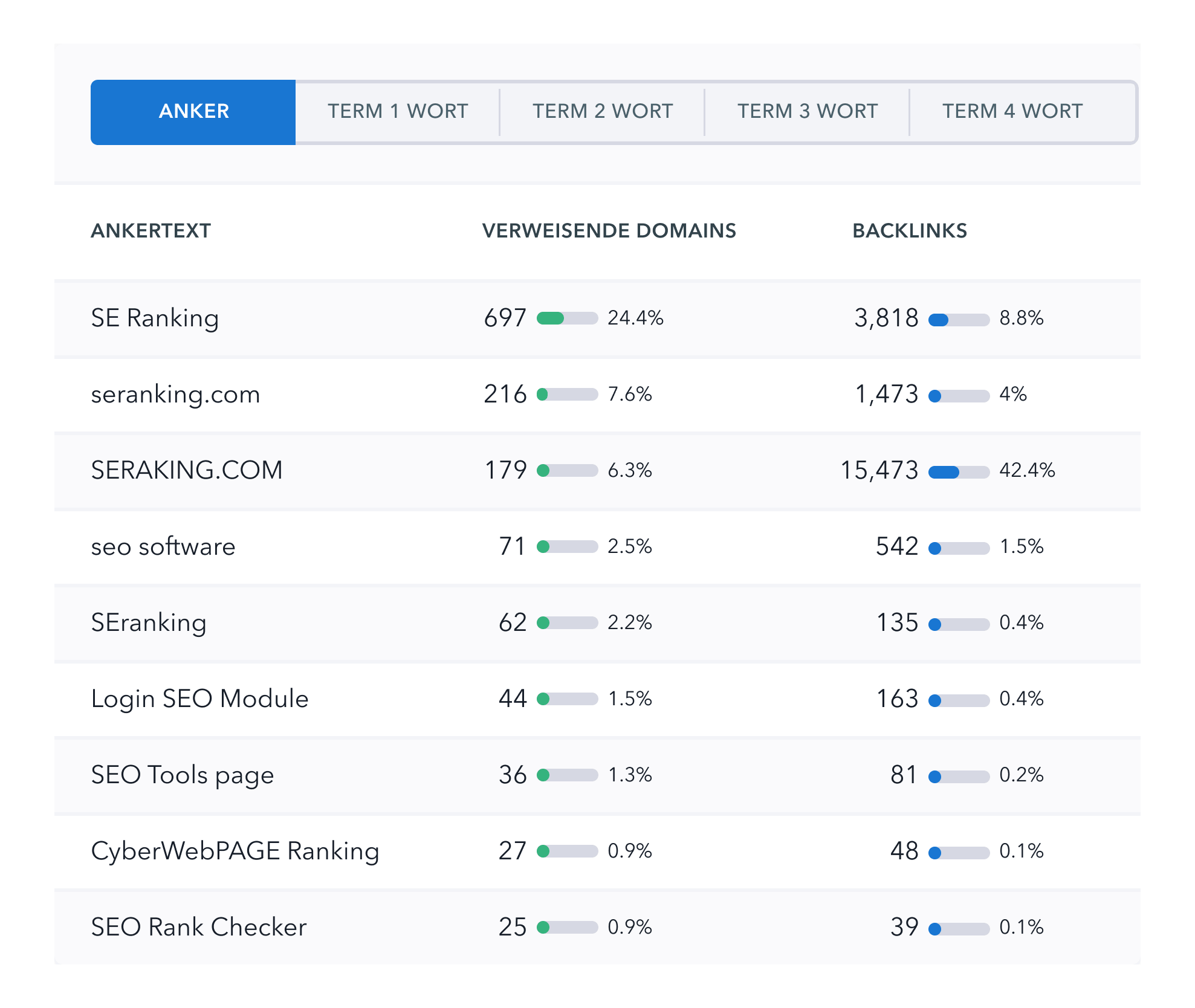The image size is (1195, 1008).
Task: Click backlinks count 542
Action: 897,546
